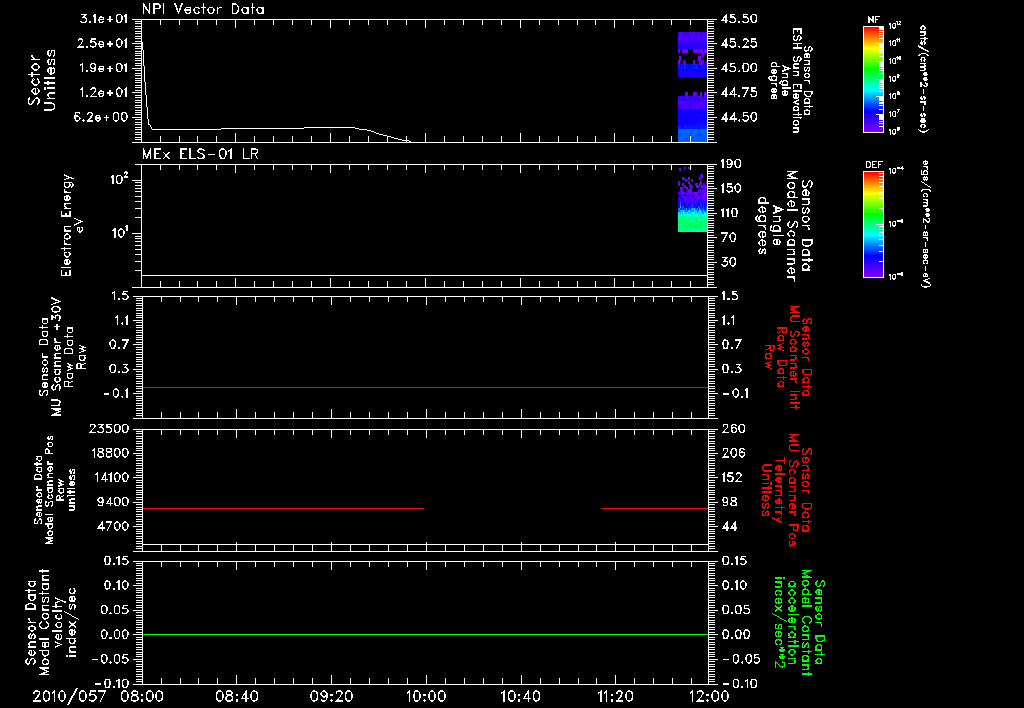Select the 'NPI Vector Data' panel title
Screen dimensions: 1024x708
click(x=203, y=9)
